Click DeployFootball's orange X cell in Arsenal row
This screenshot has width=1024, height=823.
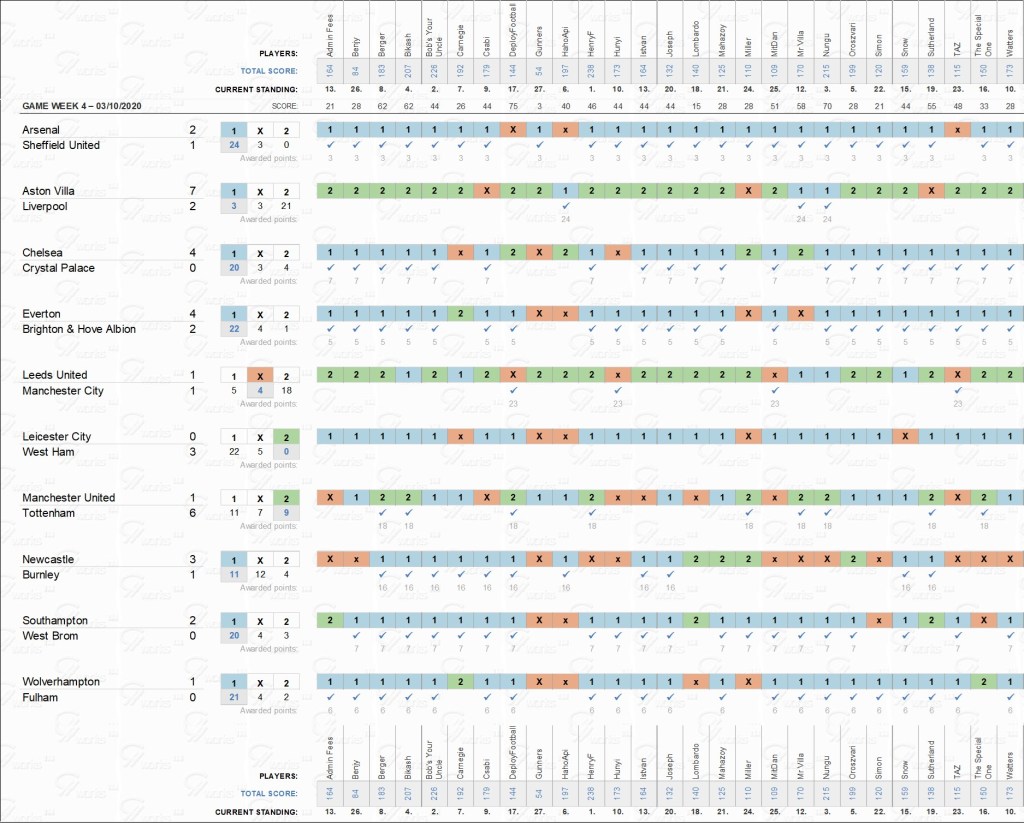pyautogui.click(x=512, y=130)
